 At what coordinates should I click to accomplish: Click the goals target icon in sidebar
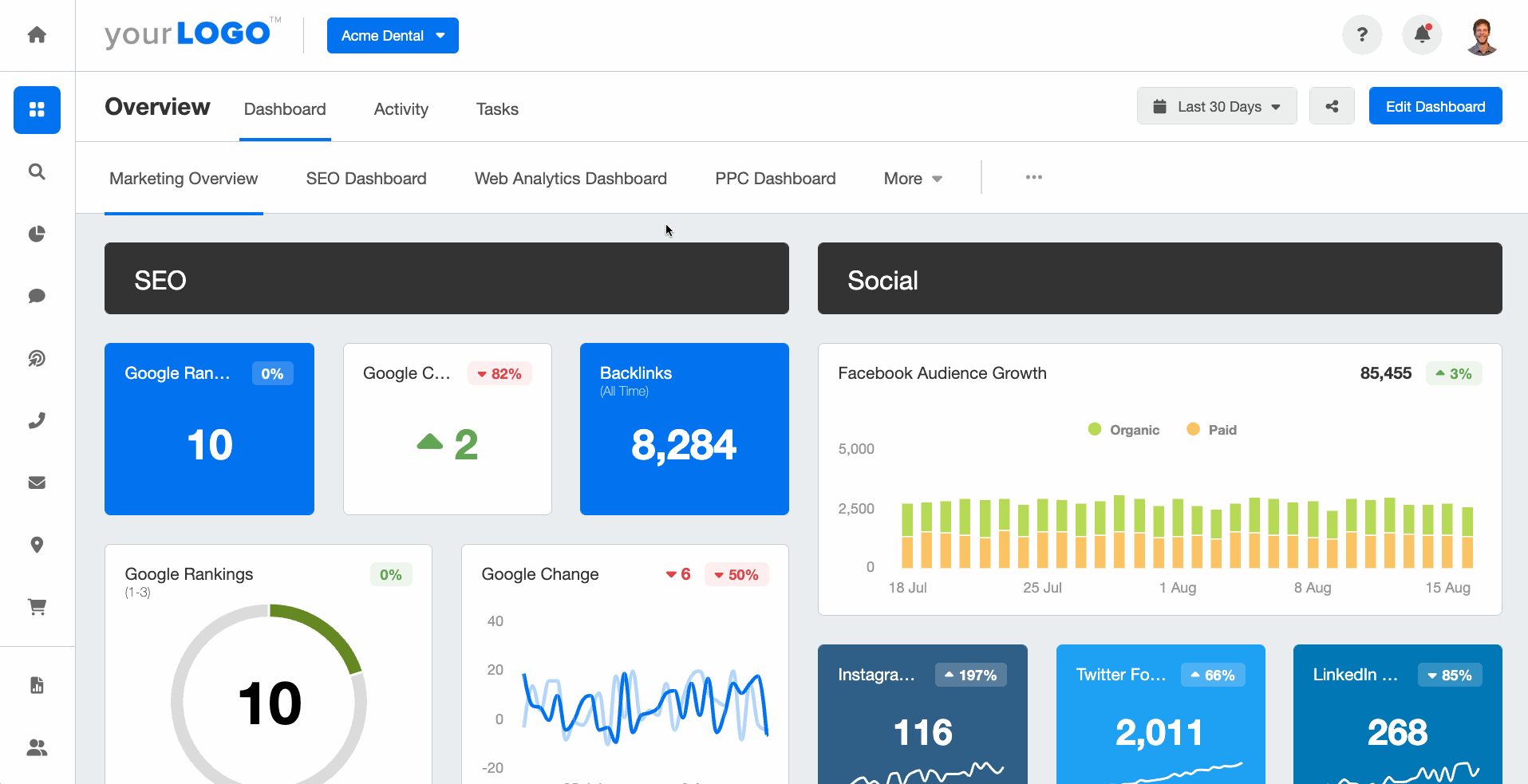37,358
